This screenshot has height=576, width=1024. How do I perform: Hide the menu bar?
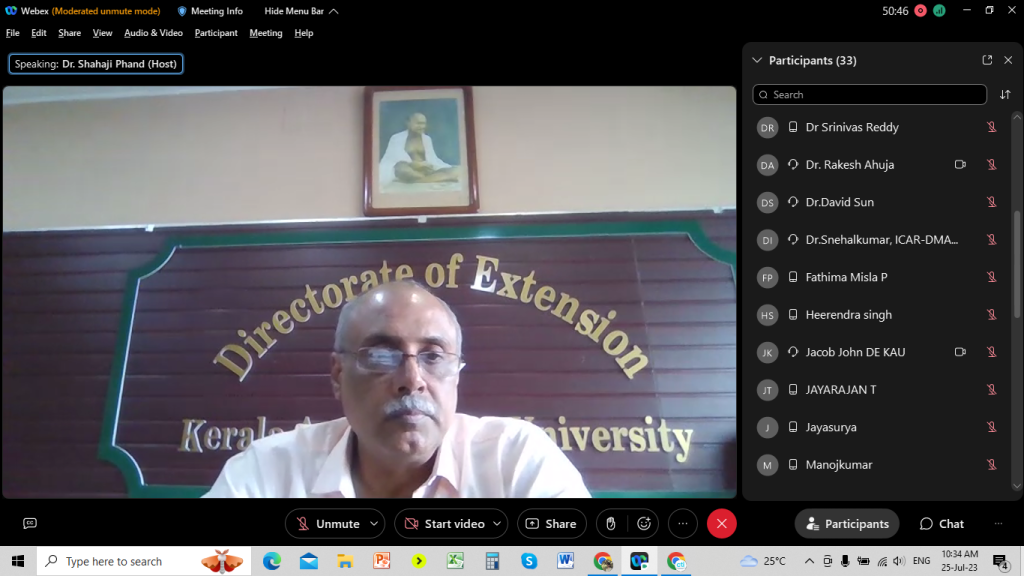click(301, 11)
